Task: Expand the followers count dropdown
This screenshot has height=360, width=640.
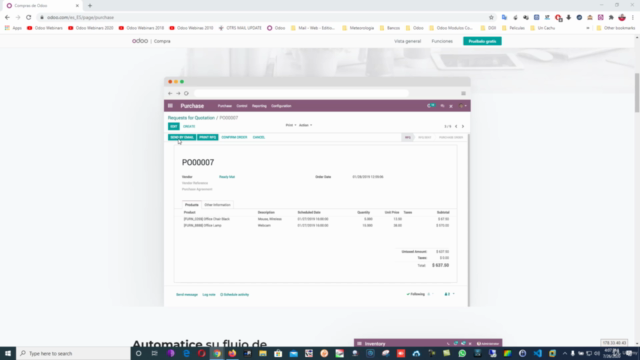Action: 449,294
